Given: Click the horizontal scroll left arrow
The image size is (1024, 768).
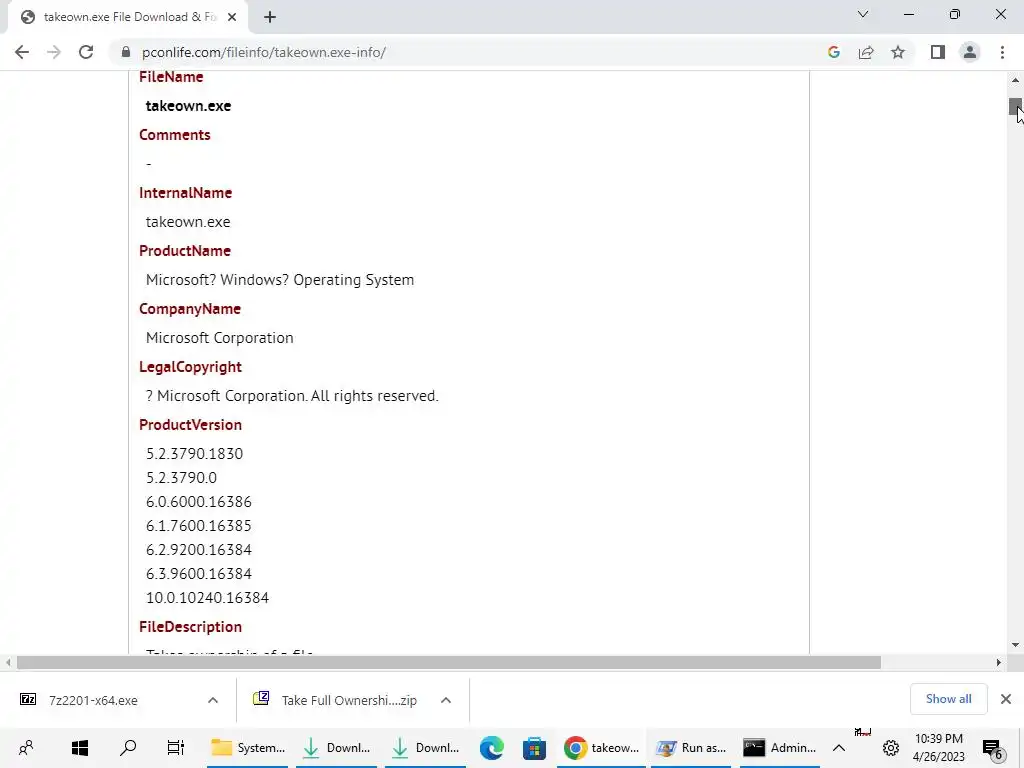Looking at the screenshot, I should pyautogui.click(x=8, y=662).
